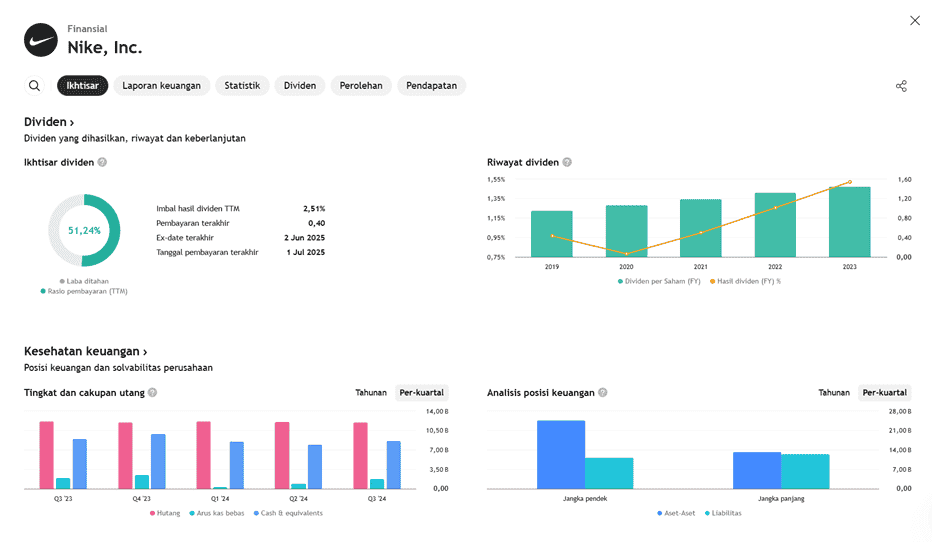Select Per-kuartal for financial position analysis
932x542 pixels.
(x=884, y=392)
